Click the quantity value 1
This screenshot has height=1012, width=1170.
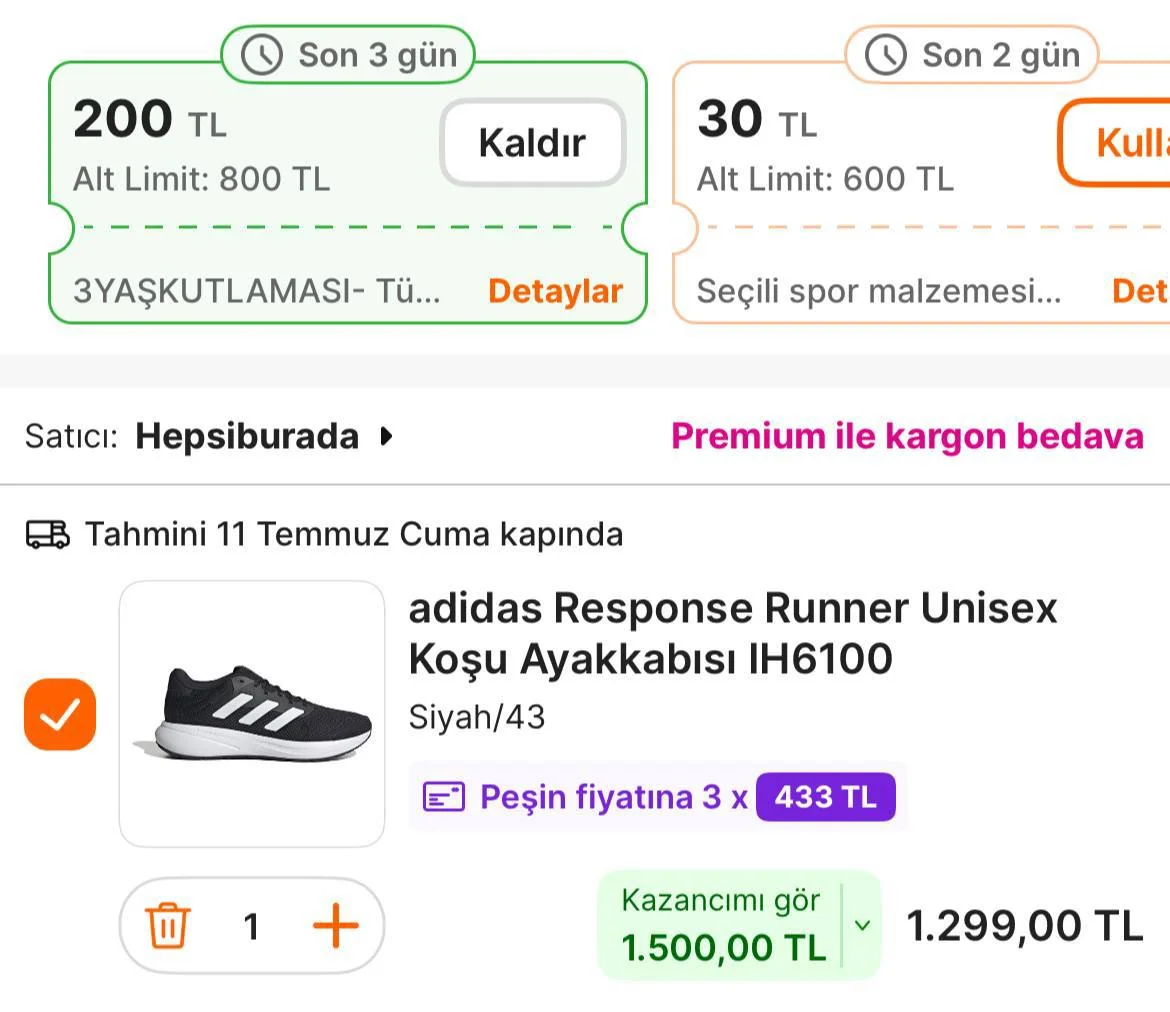(x=252, y=927)
